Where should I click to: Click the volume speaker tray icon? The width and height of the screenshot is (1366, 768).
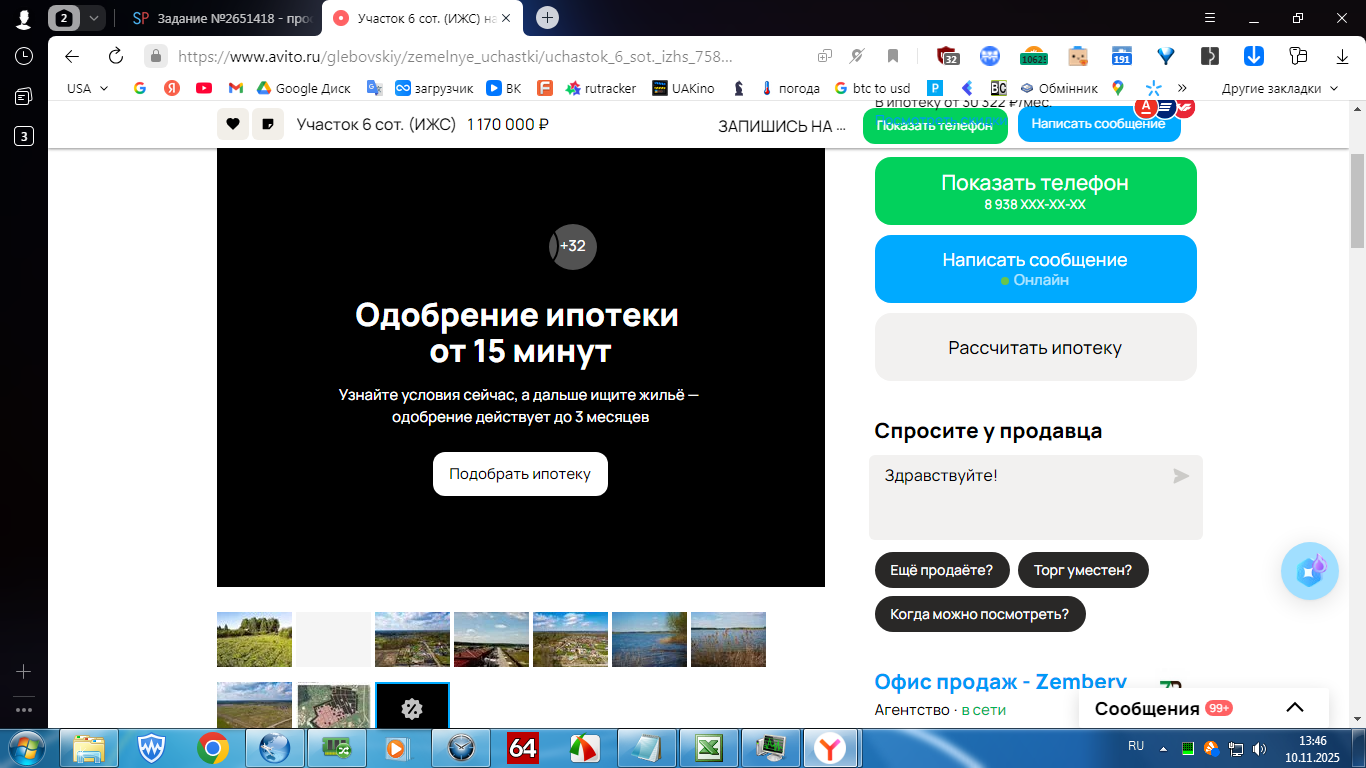pos(1259,748)
